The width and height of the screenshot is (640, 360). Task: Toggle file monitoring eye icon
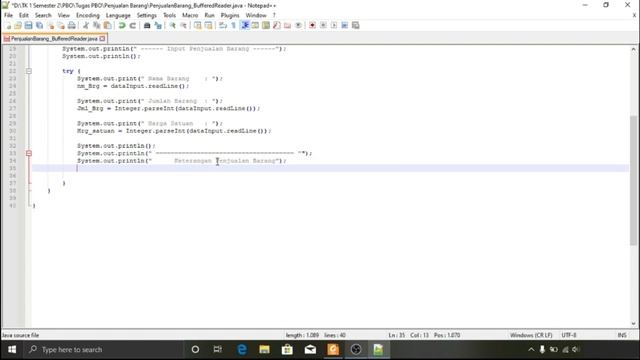(298, 25)
